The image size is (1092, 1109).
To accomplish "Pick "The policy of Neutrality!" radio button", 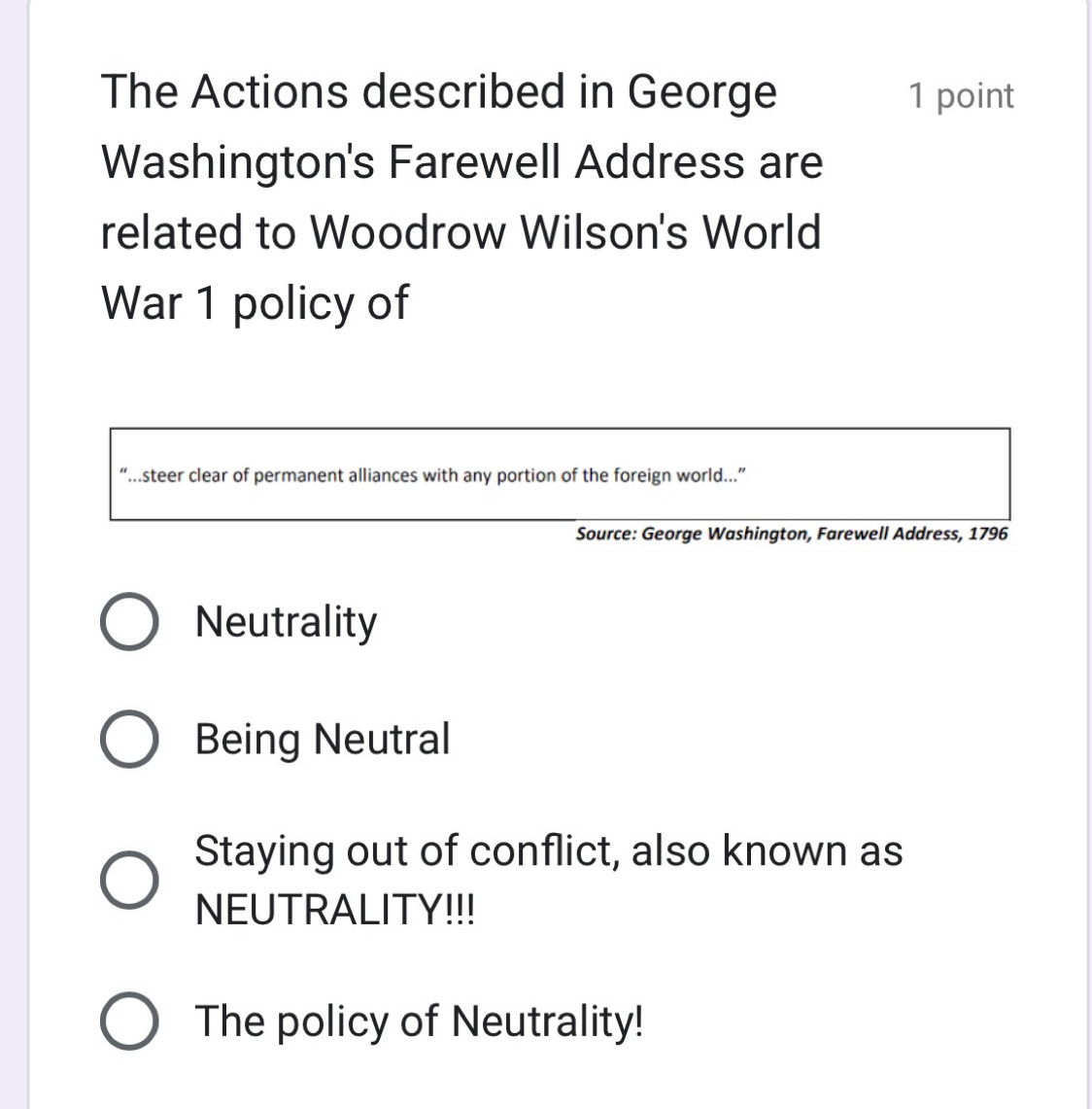I will pos(129,1022).
